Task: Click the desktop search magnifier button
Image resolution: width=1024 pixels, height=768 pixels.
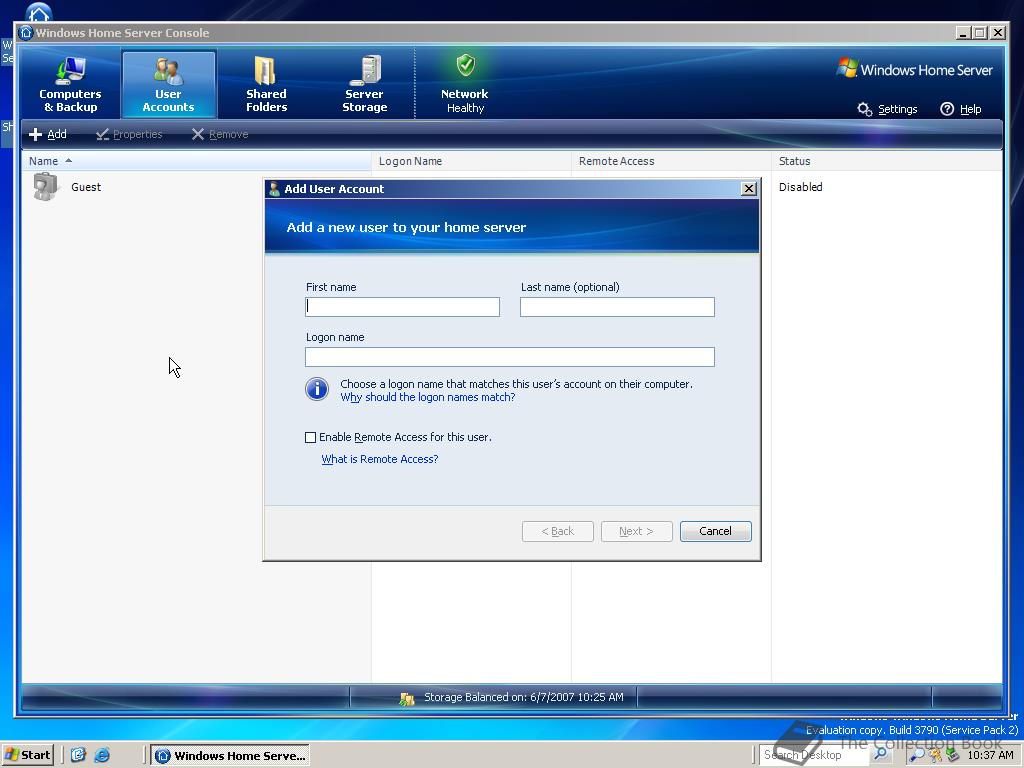Action: pos(880,754)
